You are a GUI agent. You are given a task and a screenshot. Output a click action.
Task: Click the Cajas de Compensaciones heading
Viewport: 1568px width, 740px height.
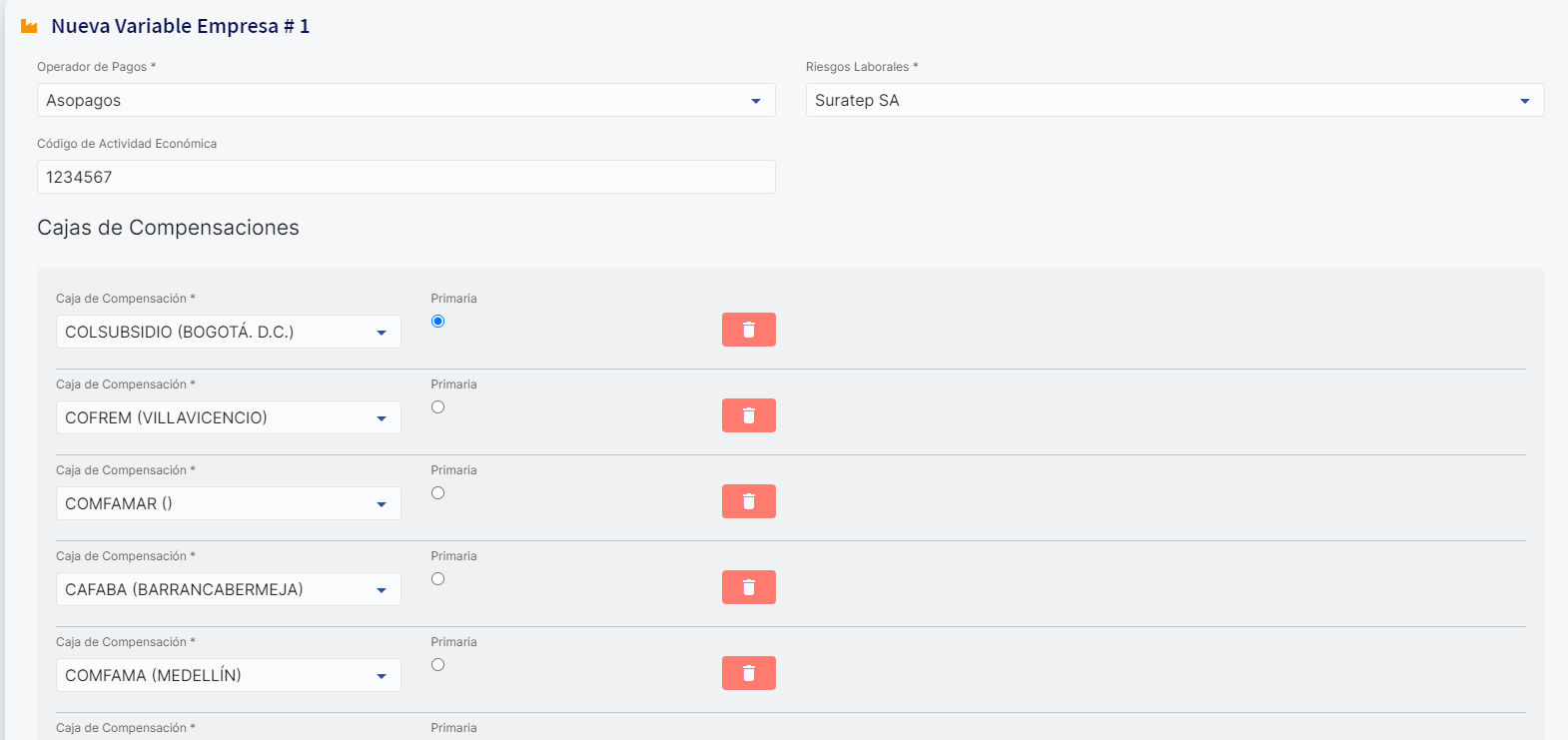[168, 228]
